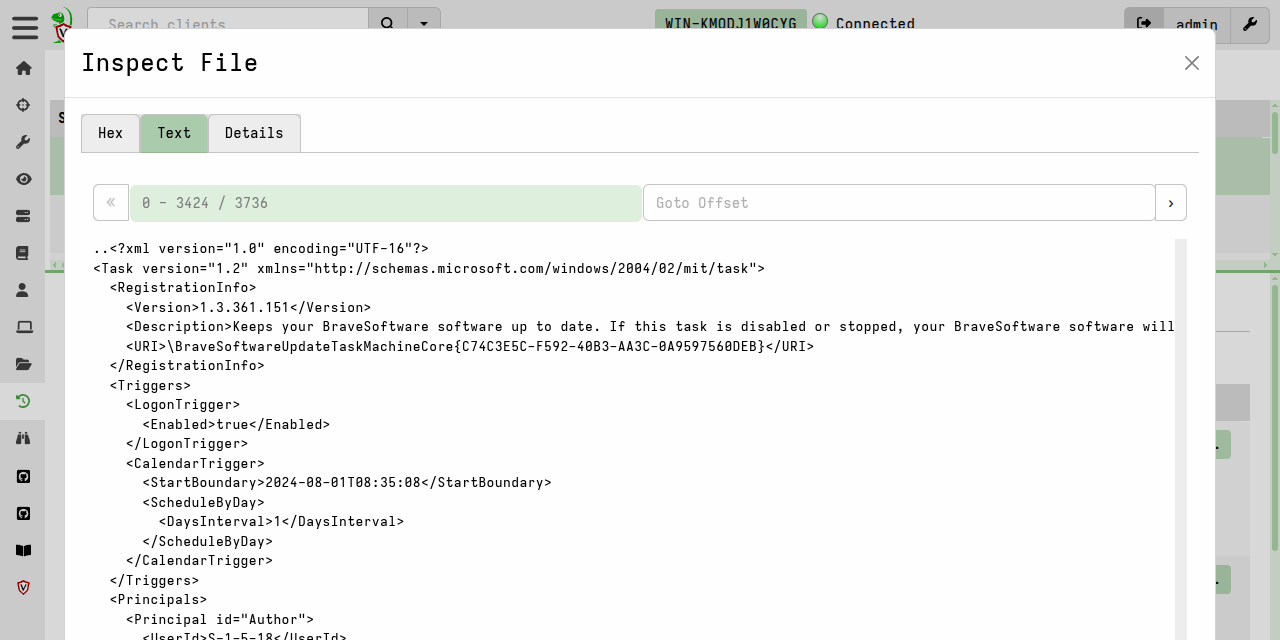Image resolution: width=1280 pixels, height=640 pixels.
Task: Click the WIN-KMODJ1W0CYG server button
Action: (x=731, y=20)
